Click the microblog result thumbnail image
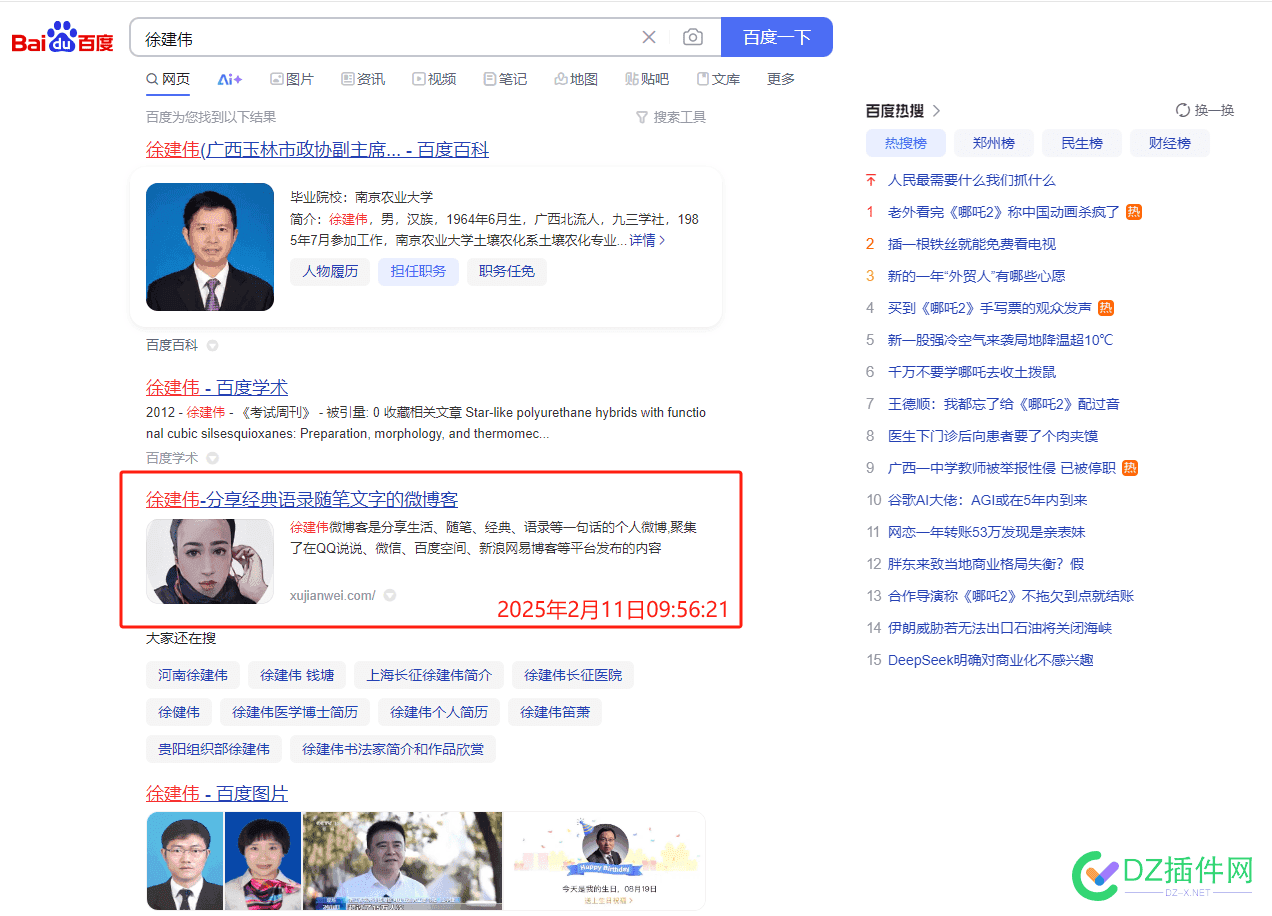This screenshot has width=1272, height=916. pyautogui.click(x=210, y=561)
